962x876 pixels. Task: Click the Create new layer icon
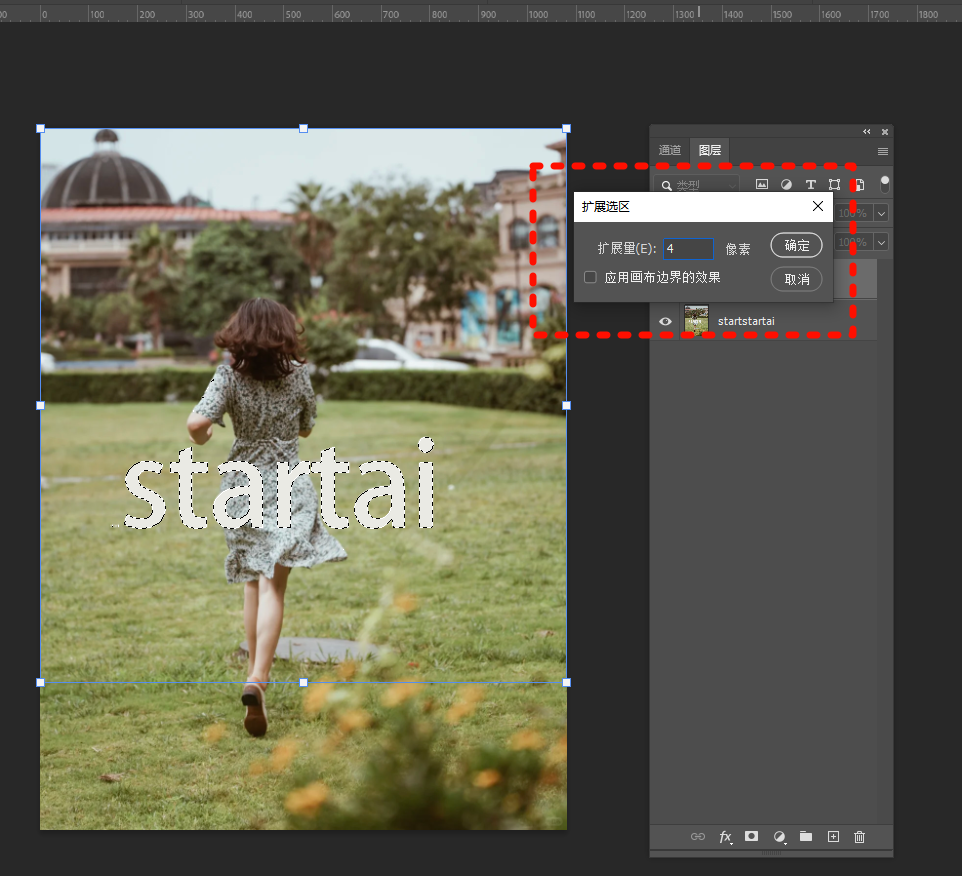click(833, 837)
